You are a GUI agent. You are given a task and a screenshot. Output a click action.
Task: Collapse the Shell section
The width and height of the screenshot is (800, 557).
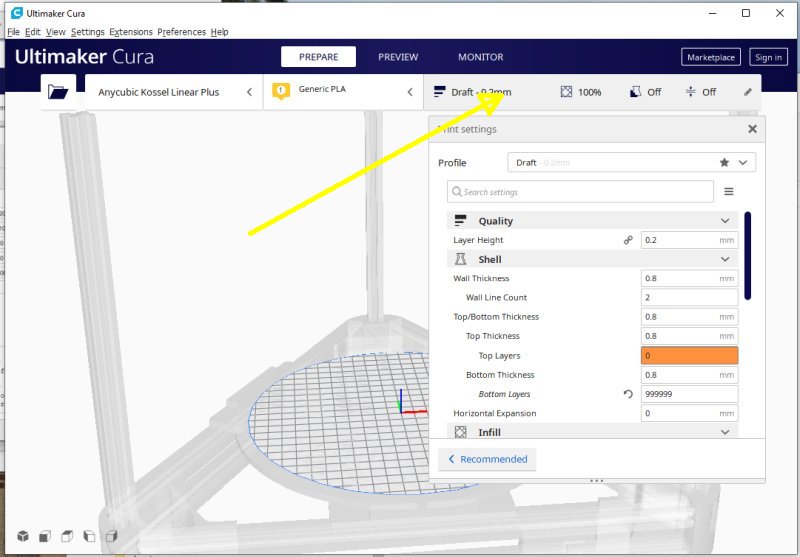tap(725, 259)
